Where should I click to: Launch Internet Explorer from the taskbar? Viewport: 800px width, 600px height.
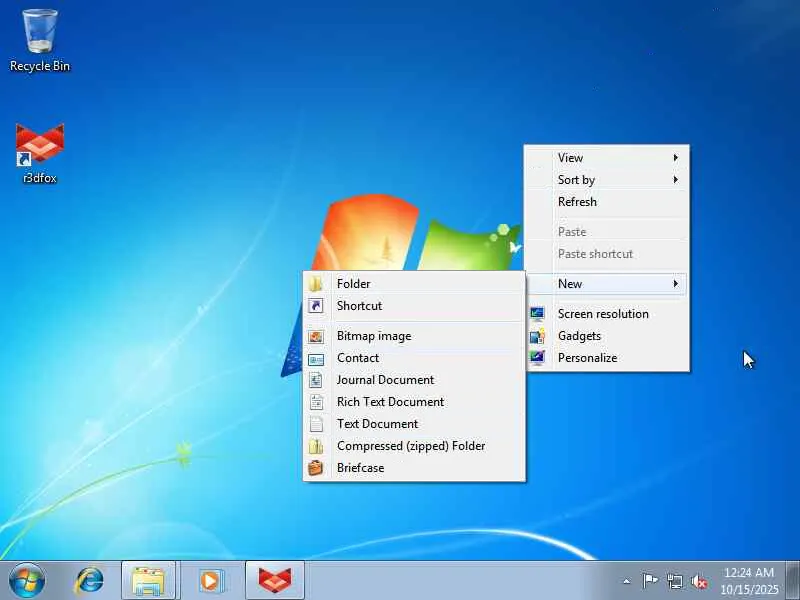89,581
